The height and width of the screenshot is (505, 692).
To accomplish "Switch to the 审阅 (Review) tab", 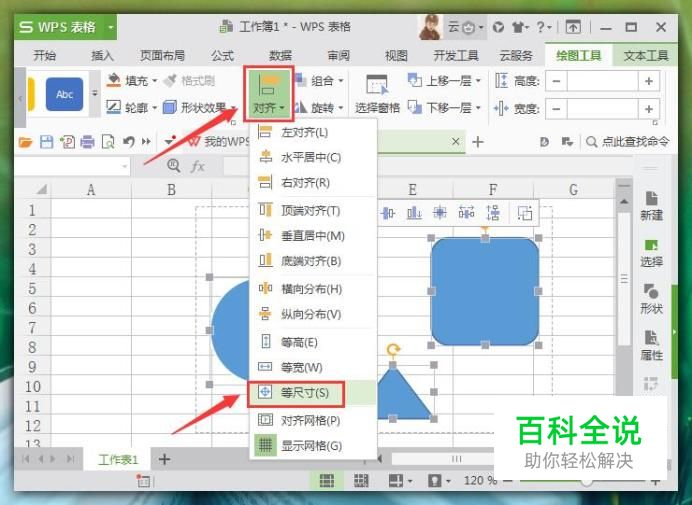I will 338,56.
